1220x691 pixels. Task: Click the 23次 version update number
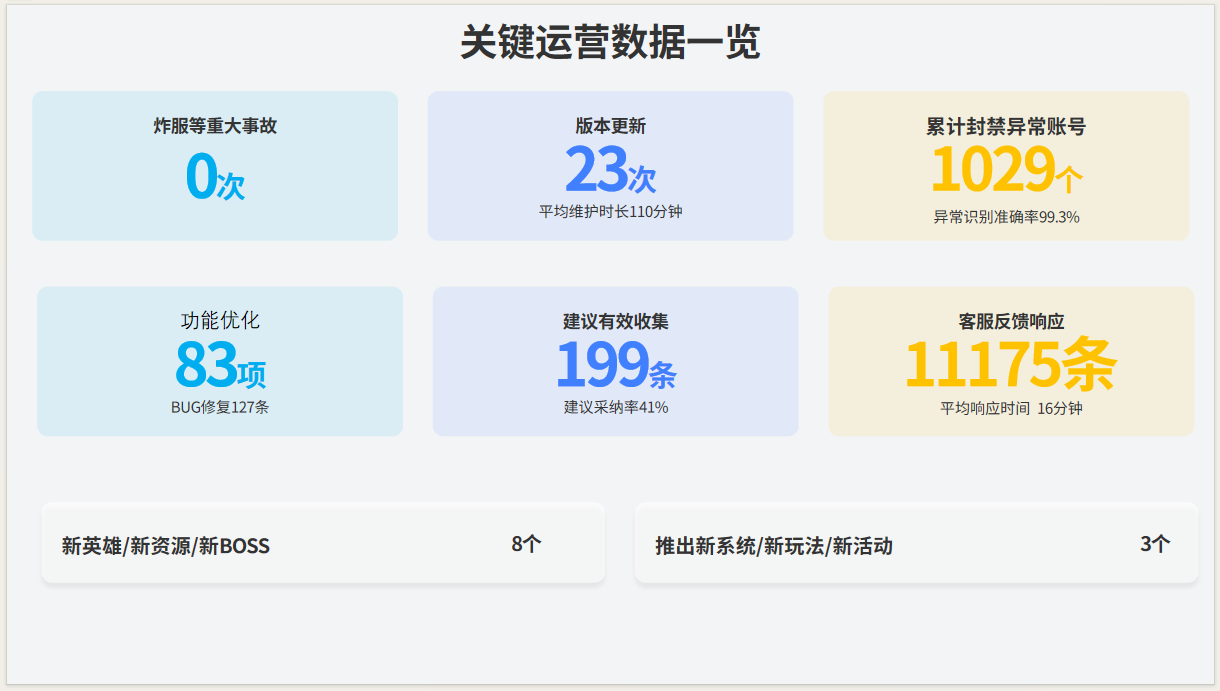pos(610,172)
